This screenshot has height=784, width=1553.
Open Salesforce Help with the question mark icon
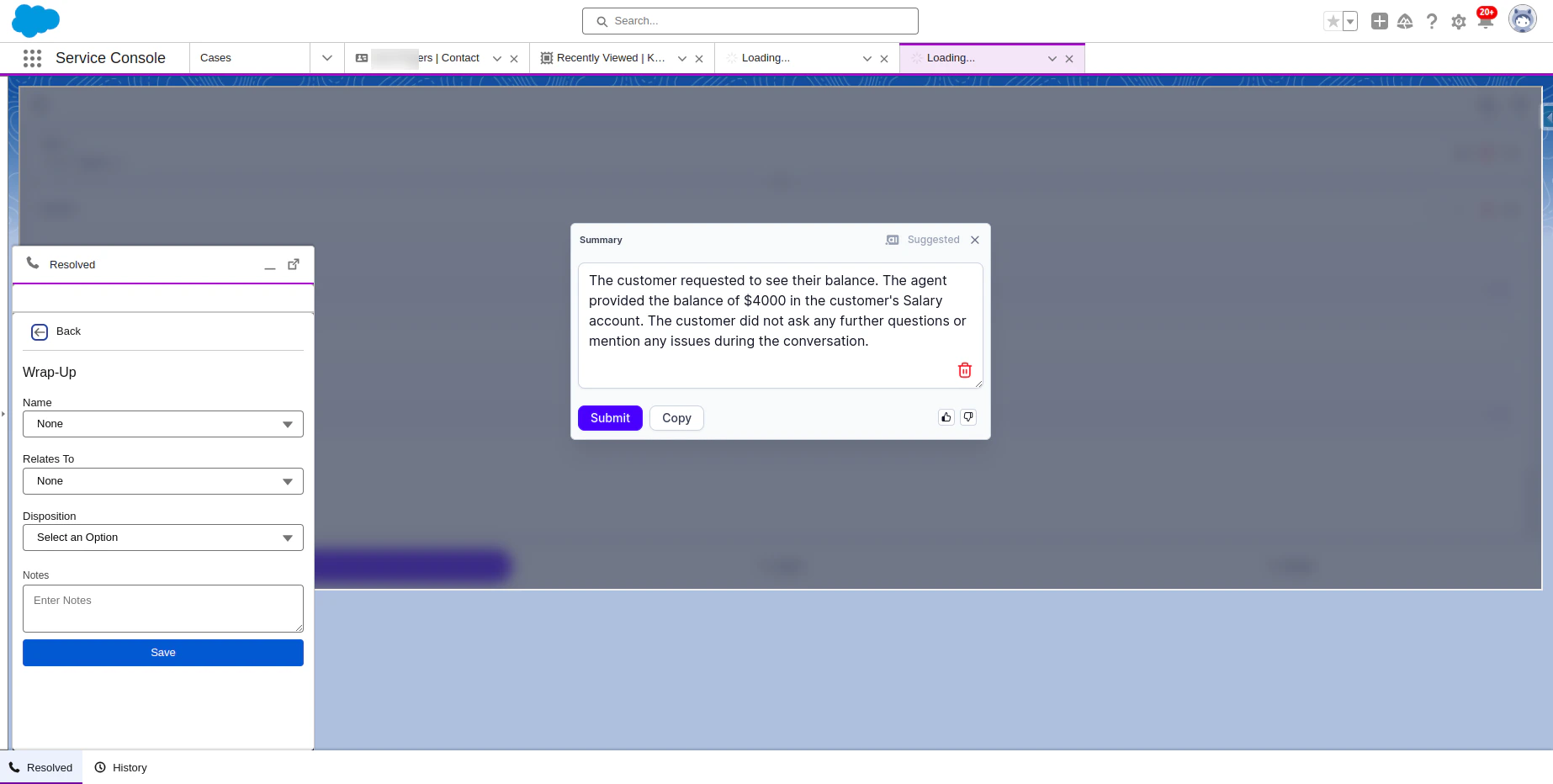coord(1432,21)
